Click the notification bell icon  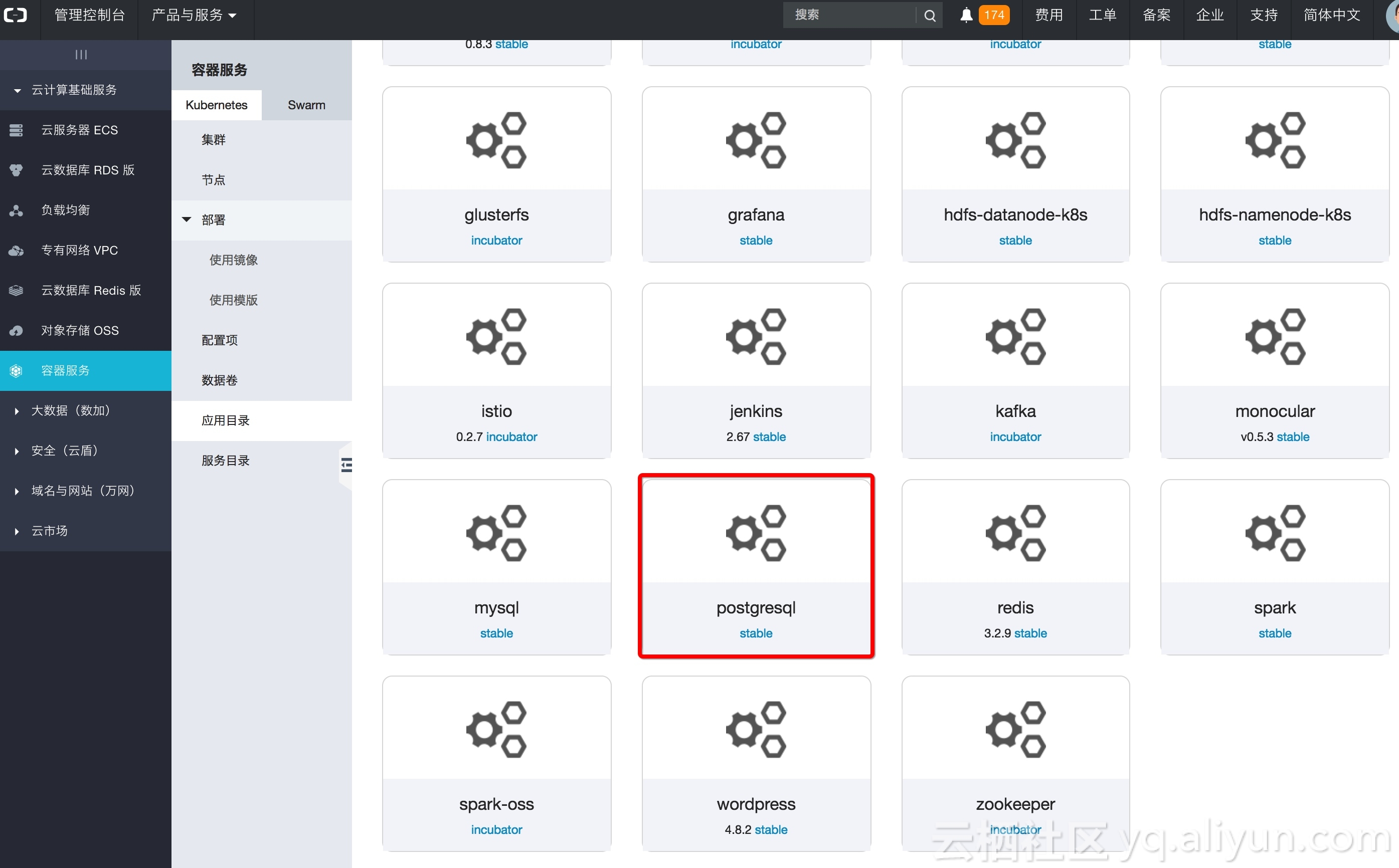966,15
